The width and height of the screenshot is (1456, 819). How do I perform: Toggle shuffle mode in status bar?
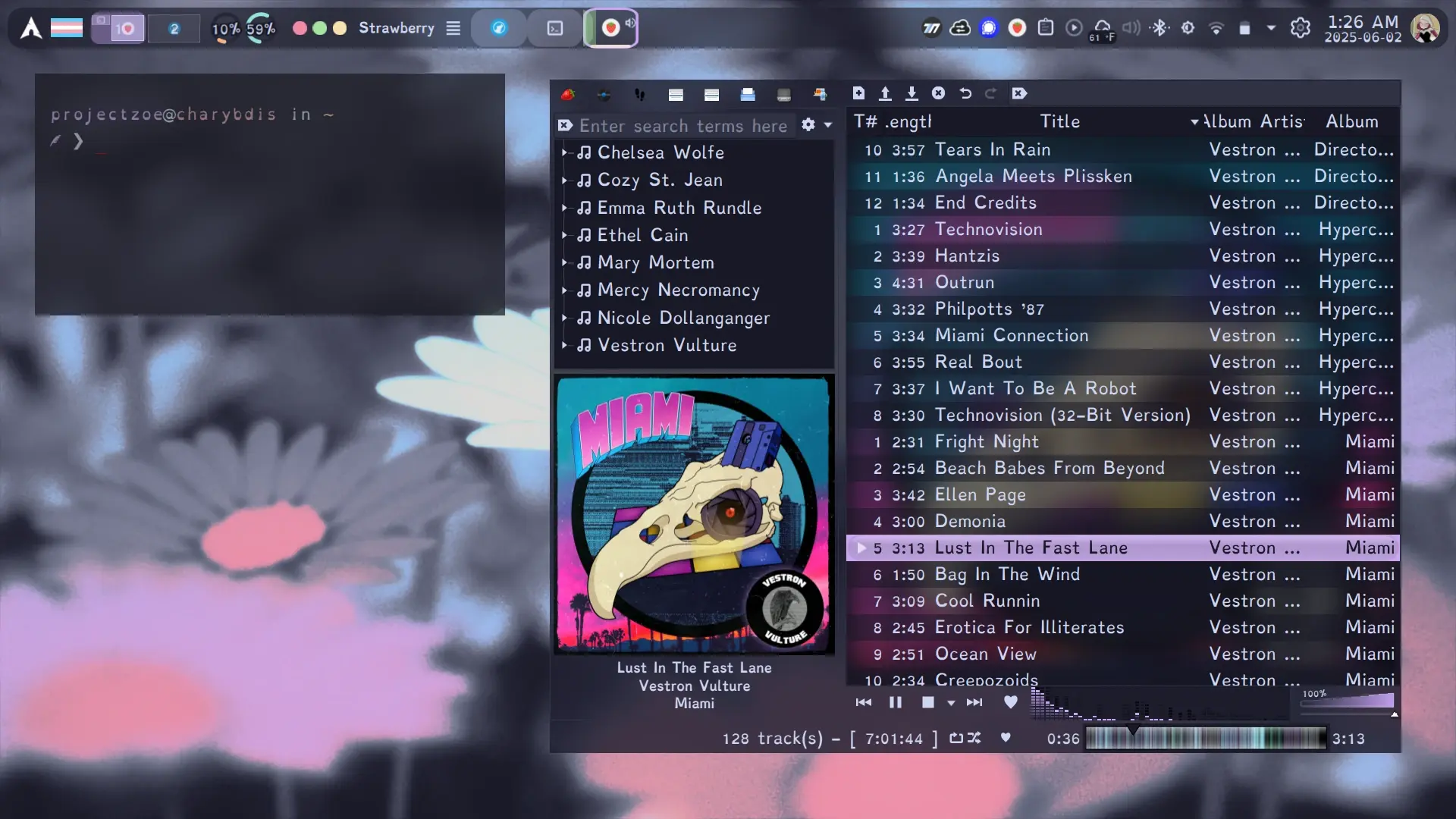click(974, 738)
